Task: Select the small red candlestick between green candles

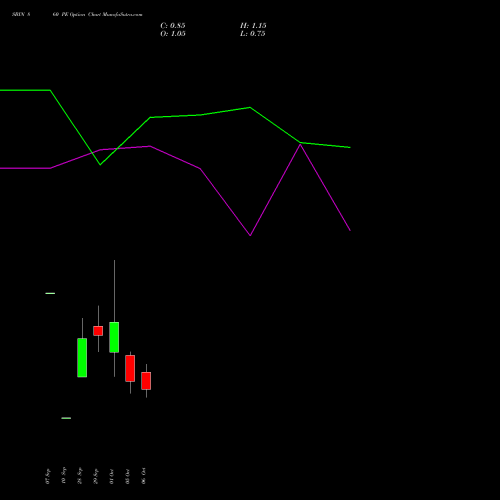Action: (98, 331)
